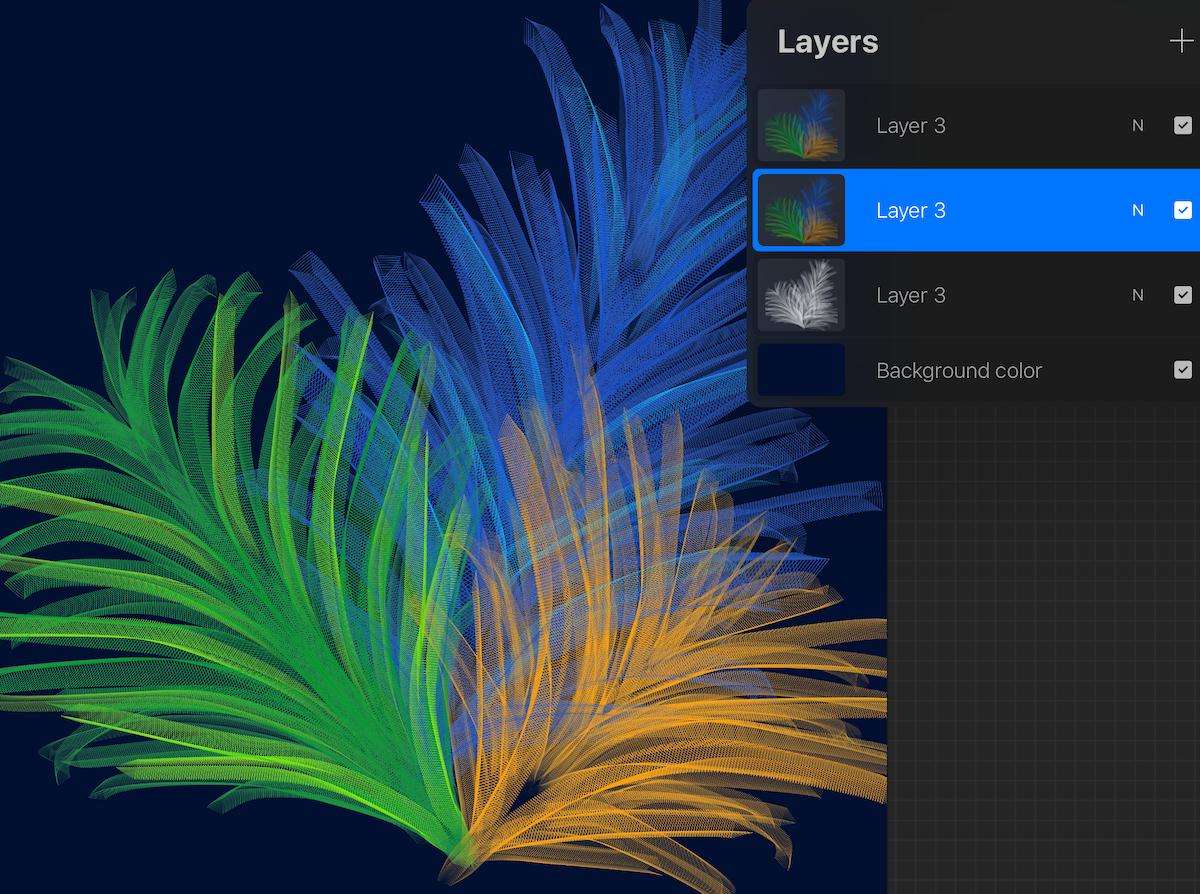Open blend mode N on topmost Layer 3
The width and height of the screenshot is (1200, 894).
coord(1138,126)
